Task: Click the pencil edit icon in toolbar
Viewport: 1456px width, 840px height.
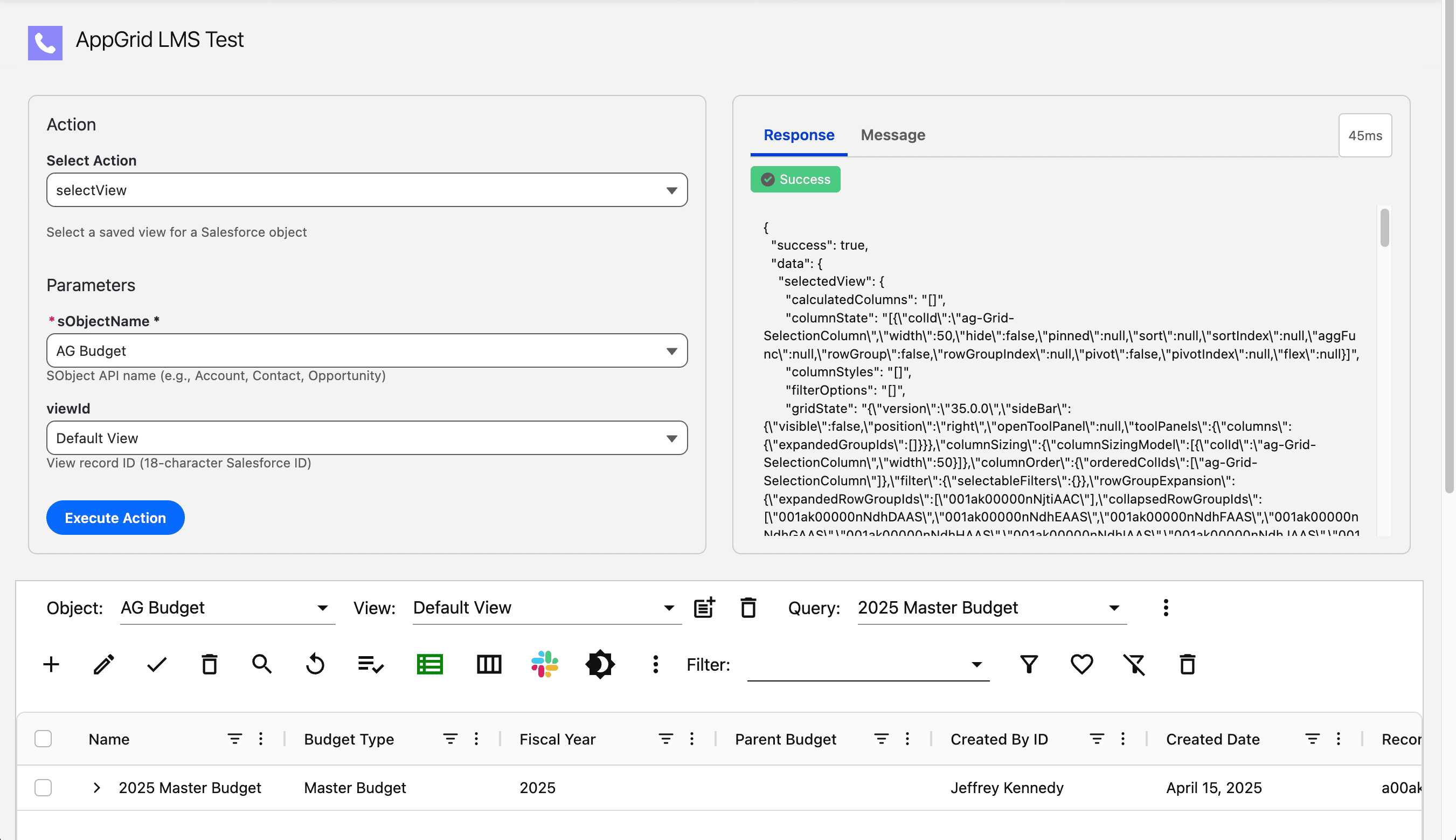Action: 104,664
